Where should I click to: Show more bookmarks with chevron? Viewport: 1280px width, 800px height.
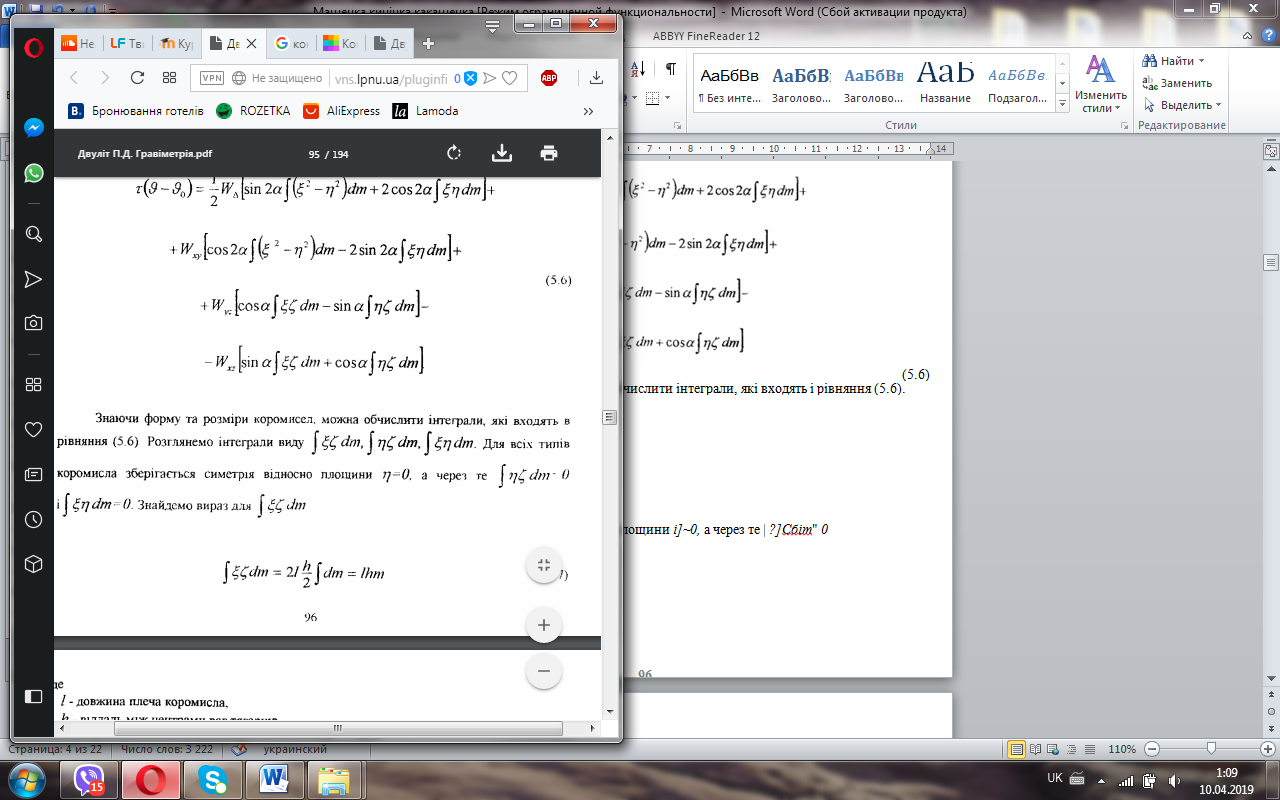(588, 111)
